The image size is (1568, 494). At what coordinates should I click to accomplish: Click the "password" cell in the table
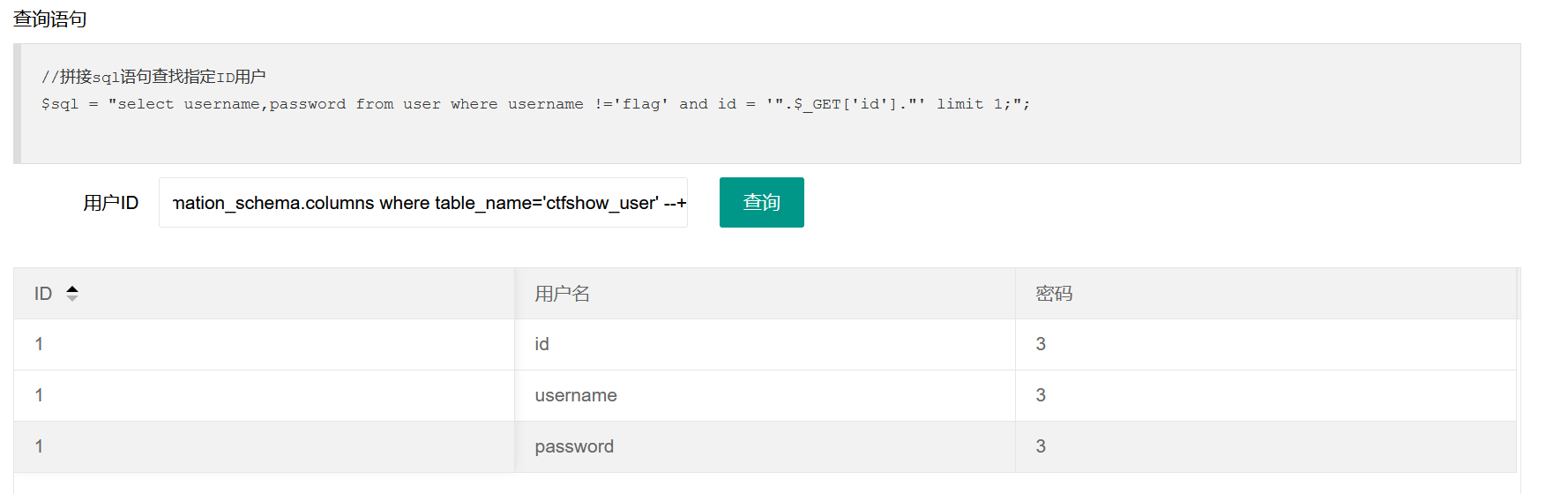[x=574, y=446]
